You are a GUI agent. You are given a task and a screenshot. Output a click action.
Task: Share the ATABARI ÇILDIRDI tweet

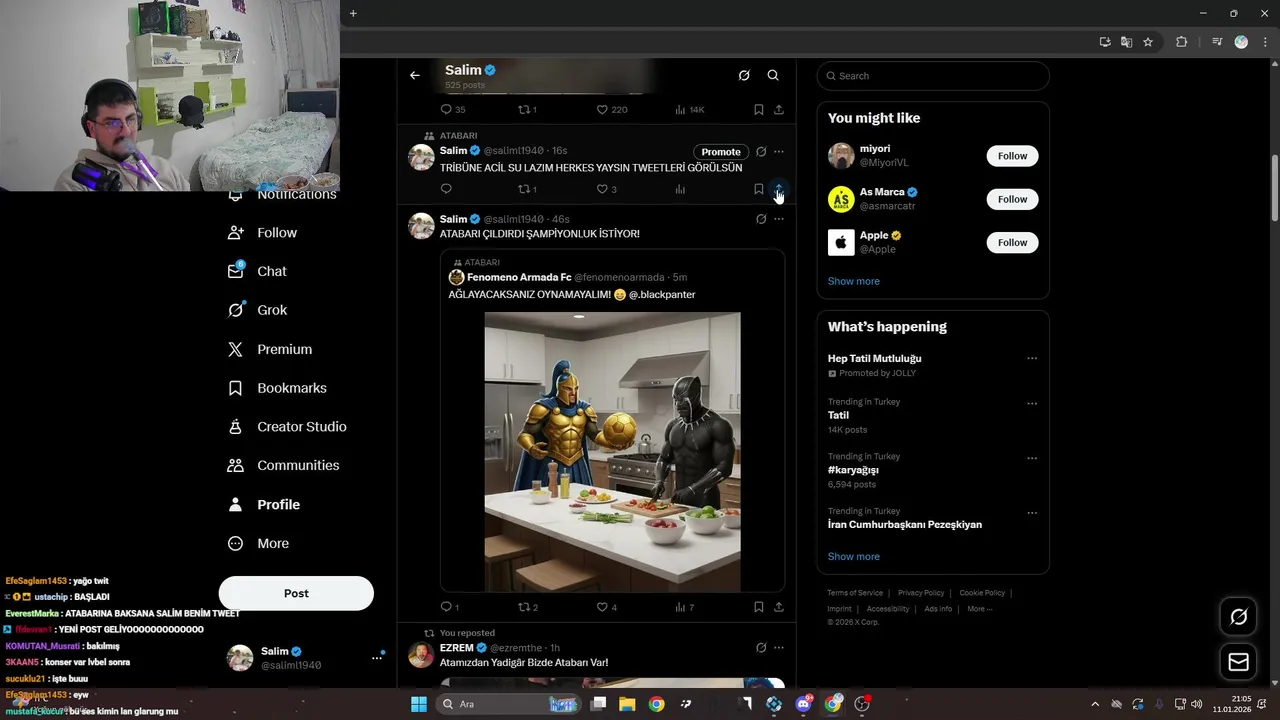[x=779, y=607]
